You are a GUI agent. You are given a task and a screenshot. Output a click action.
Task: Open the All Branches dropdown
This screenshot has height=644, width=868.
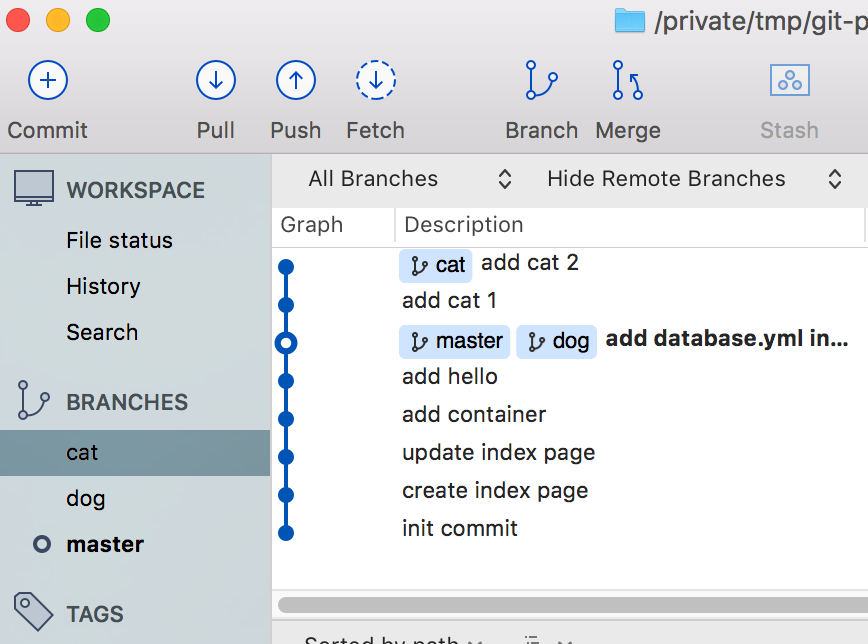409,179
